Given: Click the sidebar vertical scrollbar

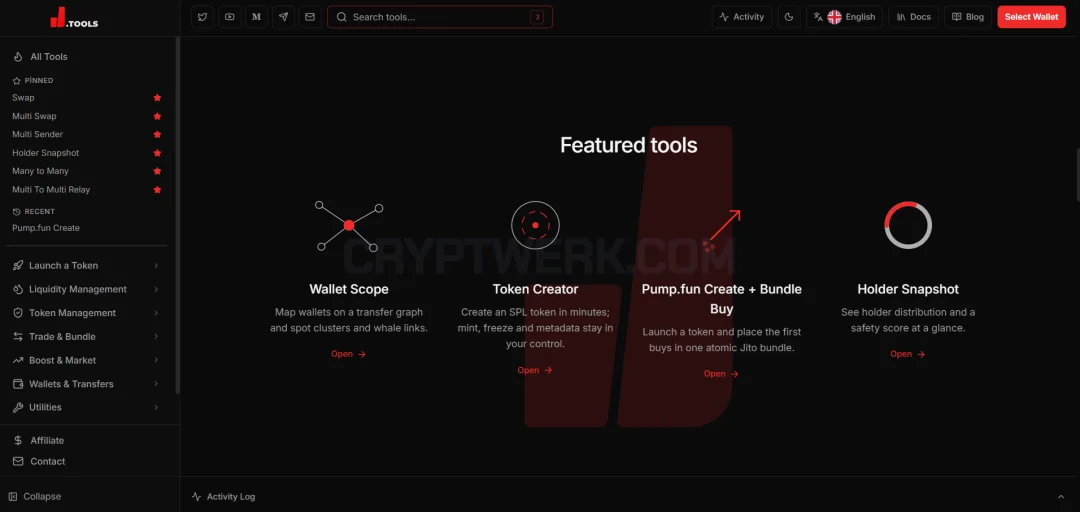Looking at the screenshot, I should click(x=178, y=214).
